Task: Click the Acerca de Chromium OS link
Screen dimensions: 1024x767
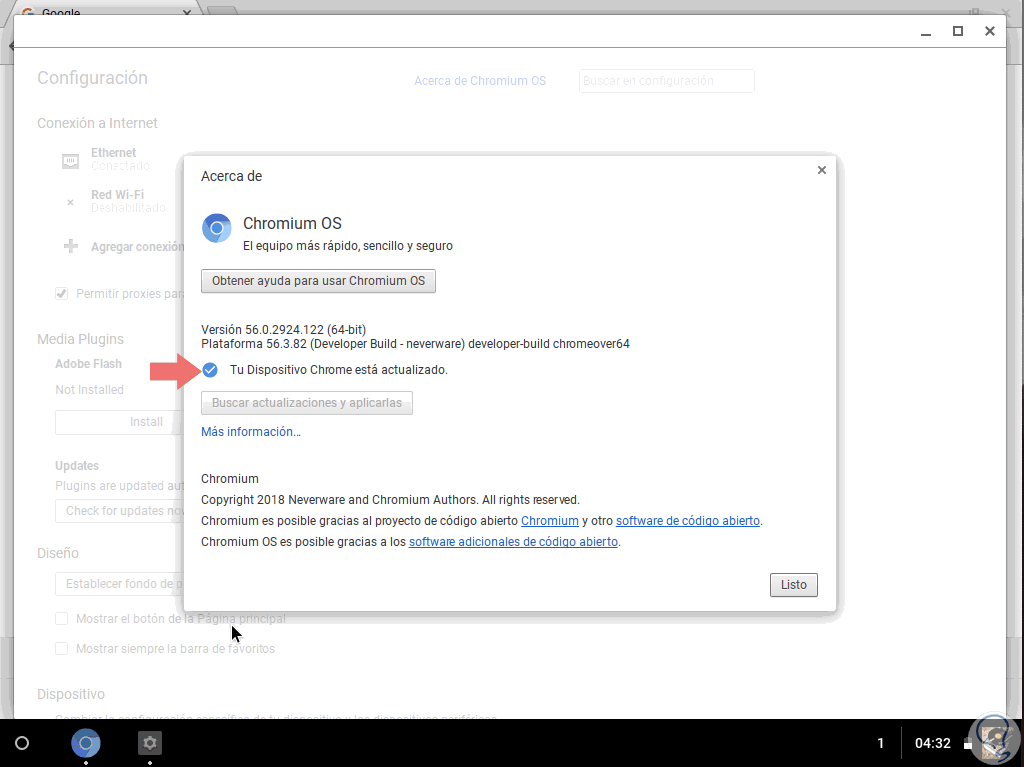Action: coord(480,81)
